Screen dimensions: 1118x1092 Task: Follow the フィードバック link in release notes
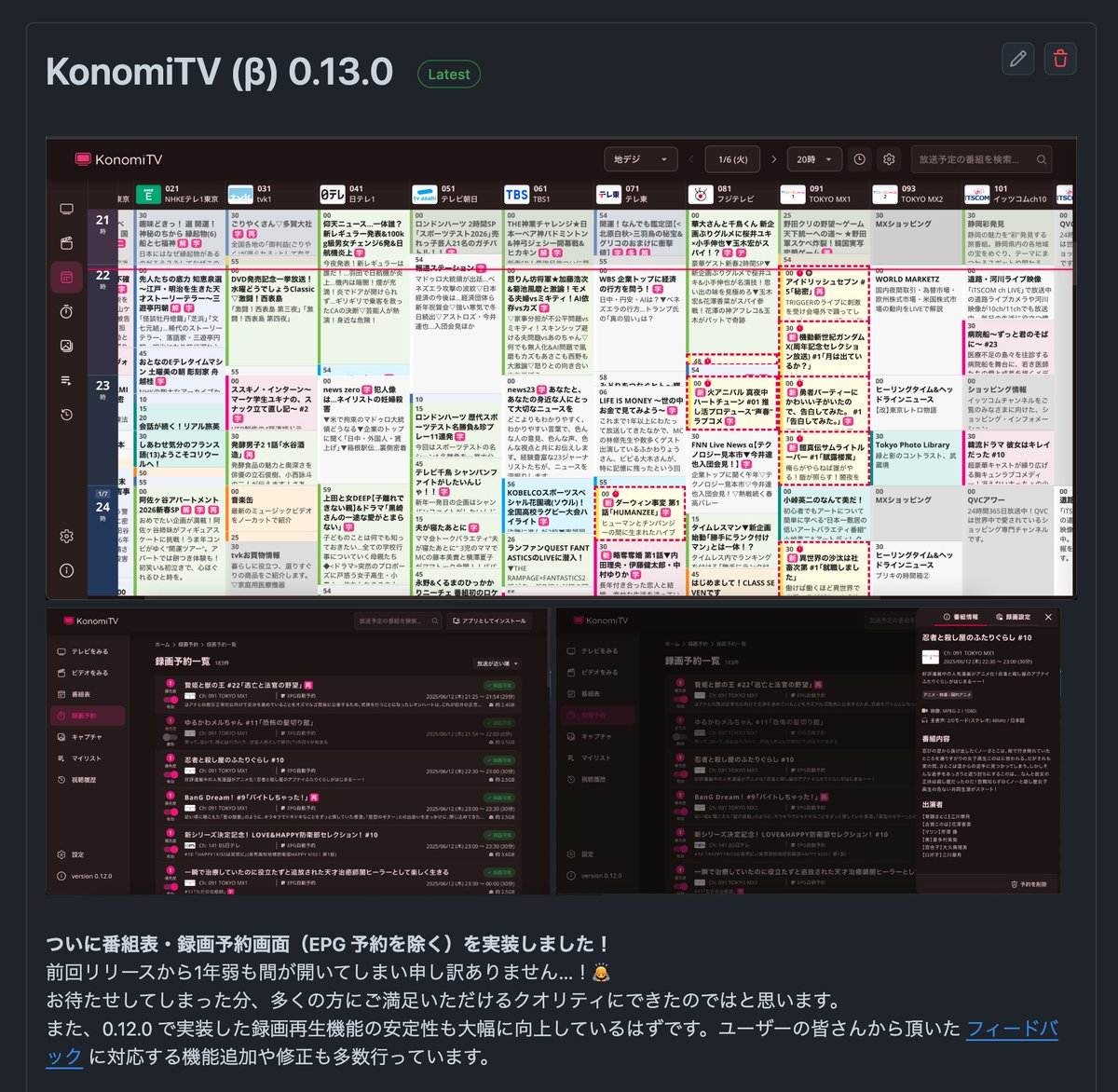click(552, 1043)
